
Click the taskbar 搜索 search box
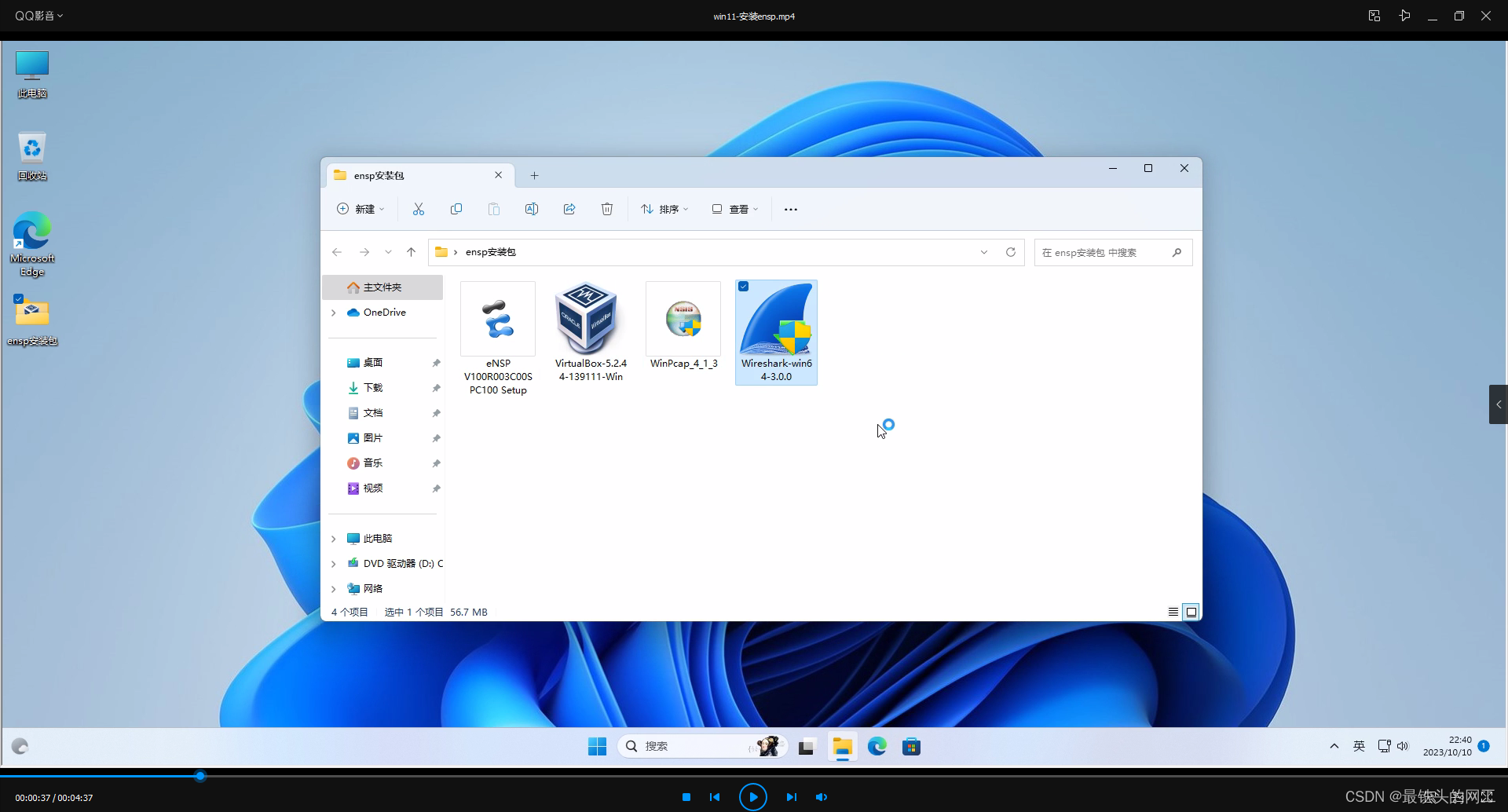(702, 746)
